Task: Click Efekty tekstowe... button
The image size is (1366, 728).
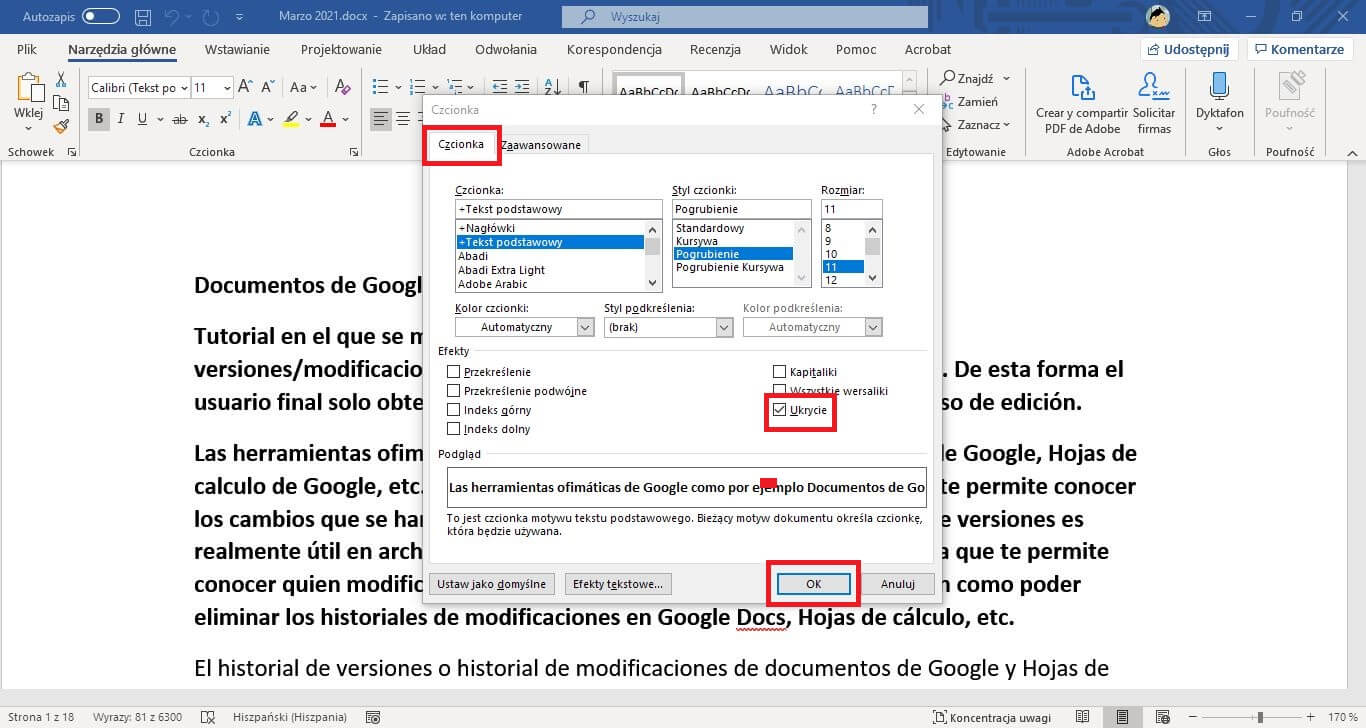Action: 617,584
